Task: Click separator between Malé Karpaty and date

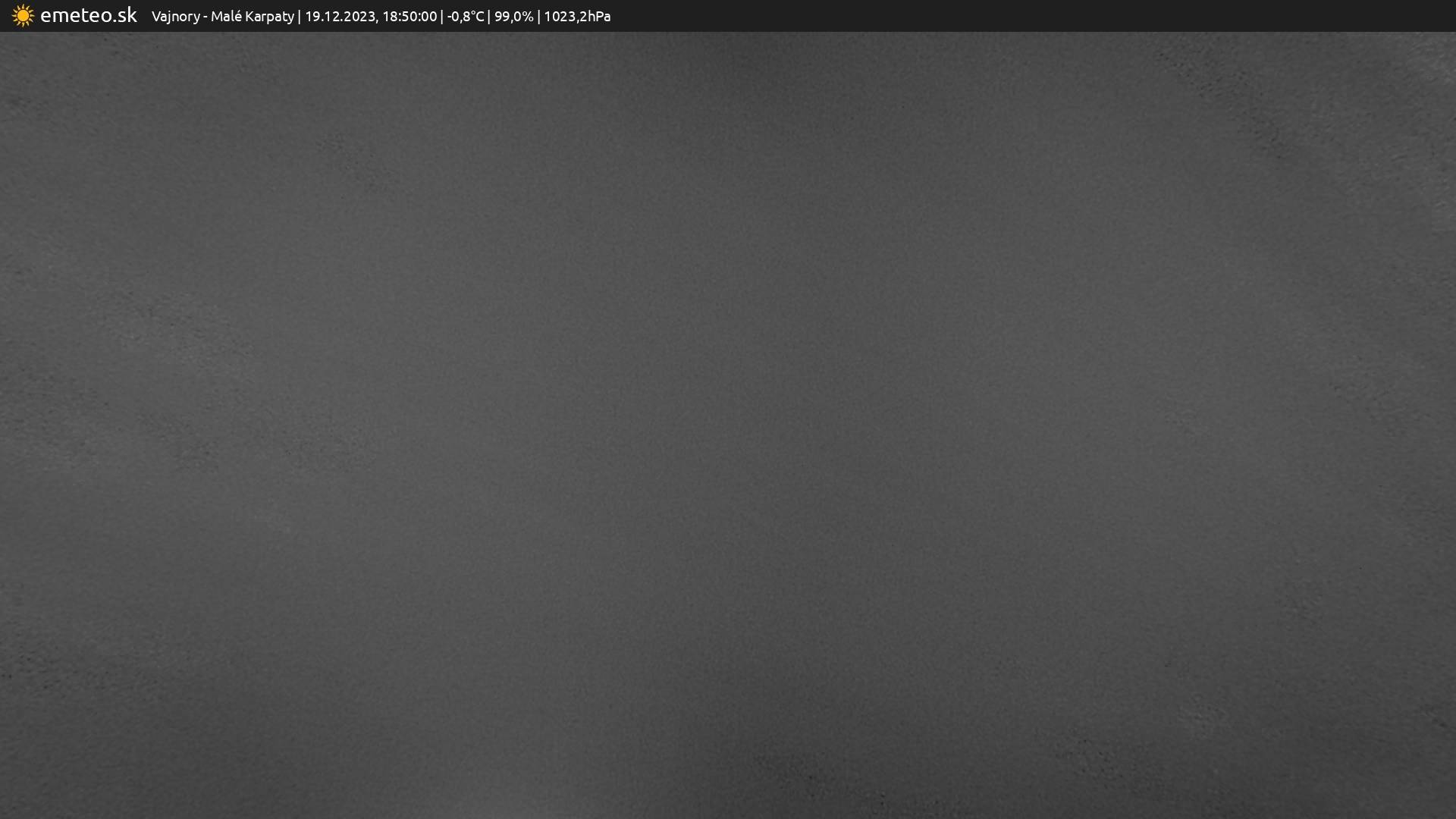Action: 300,16
